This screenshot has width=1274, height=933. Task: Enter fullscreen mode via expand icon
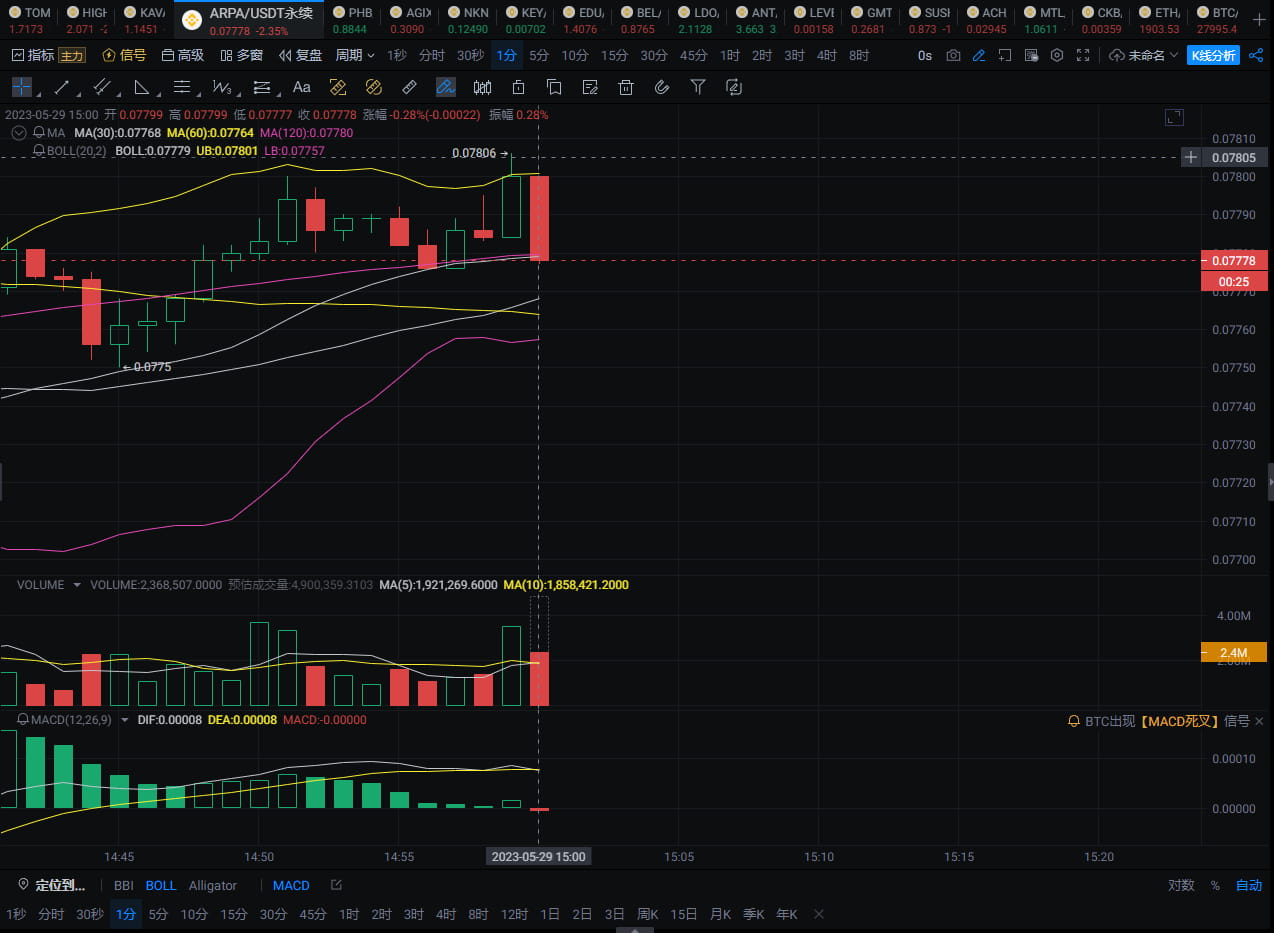tap(1083, 56)
